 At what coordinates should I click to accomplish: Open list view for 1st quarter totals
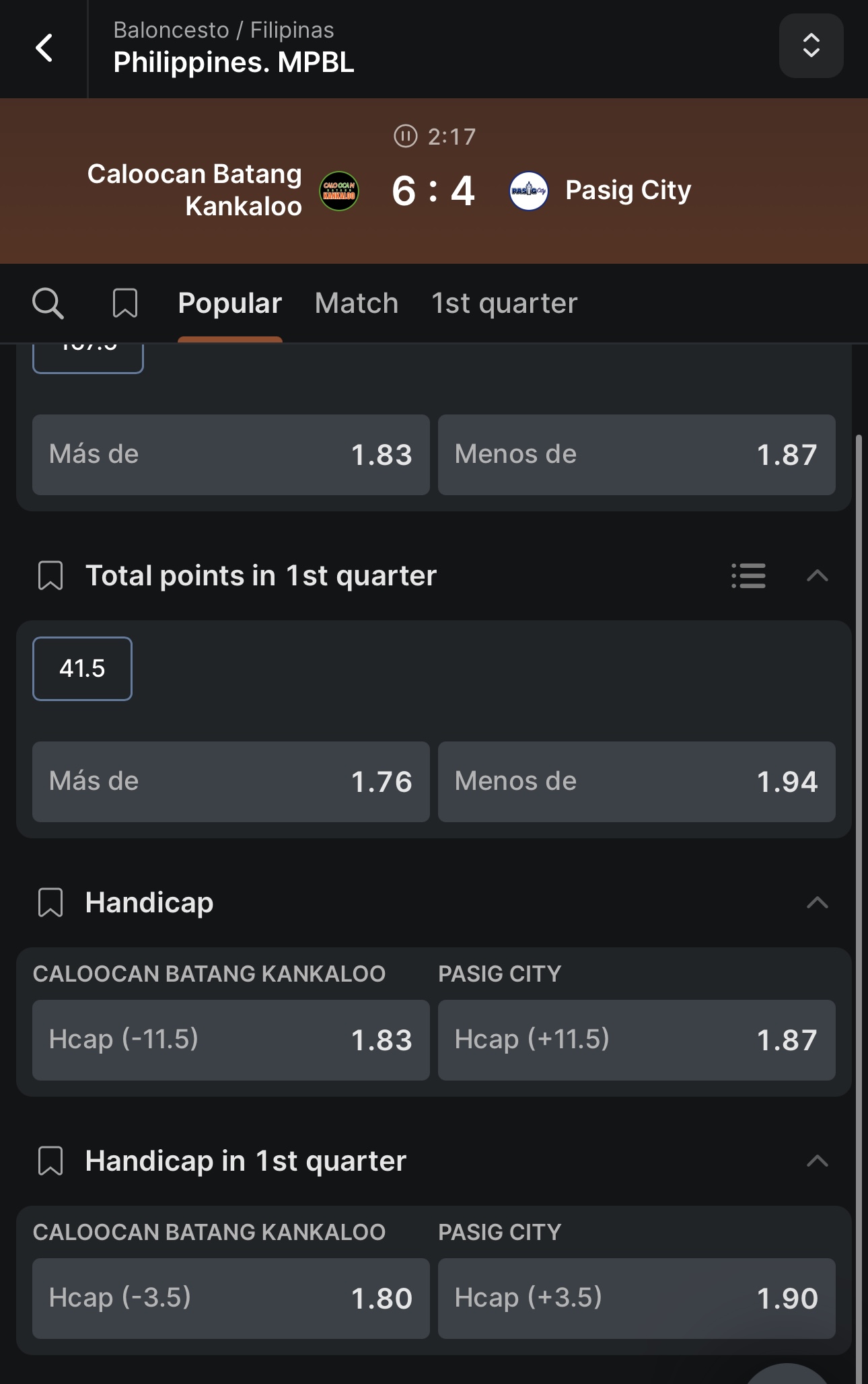coord(748,576)
